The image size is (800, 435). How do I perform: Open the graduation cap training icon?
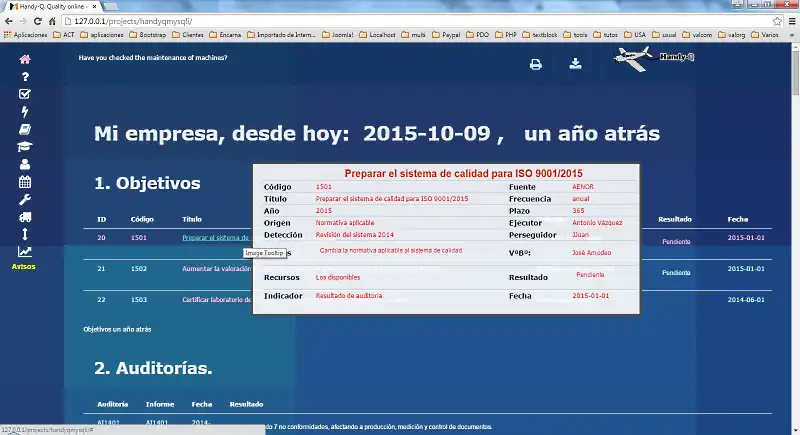click(24, 147)
